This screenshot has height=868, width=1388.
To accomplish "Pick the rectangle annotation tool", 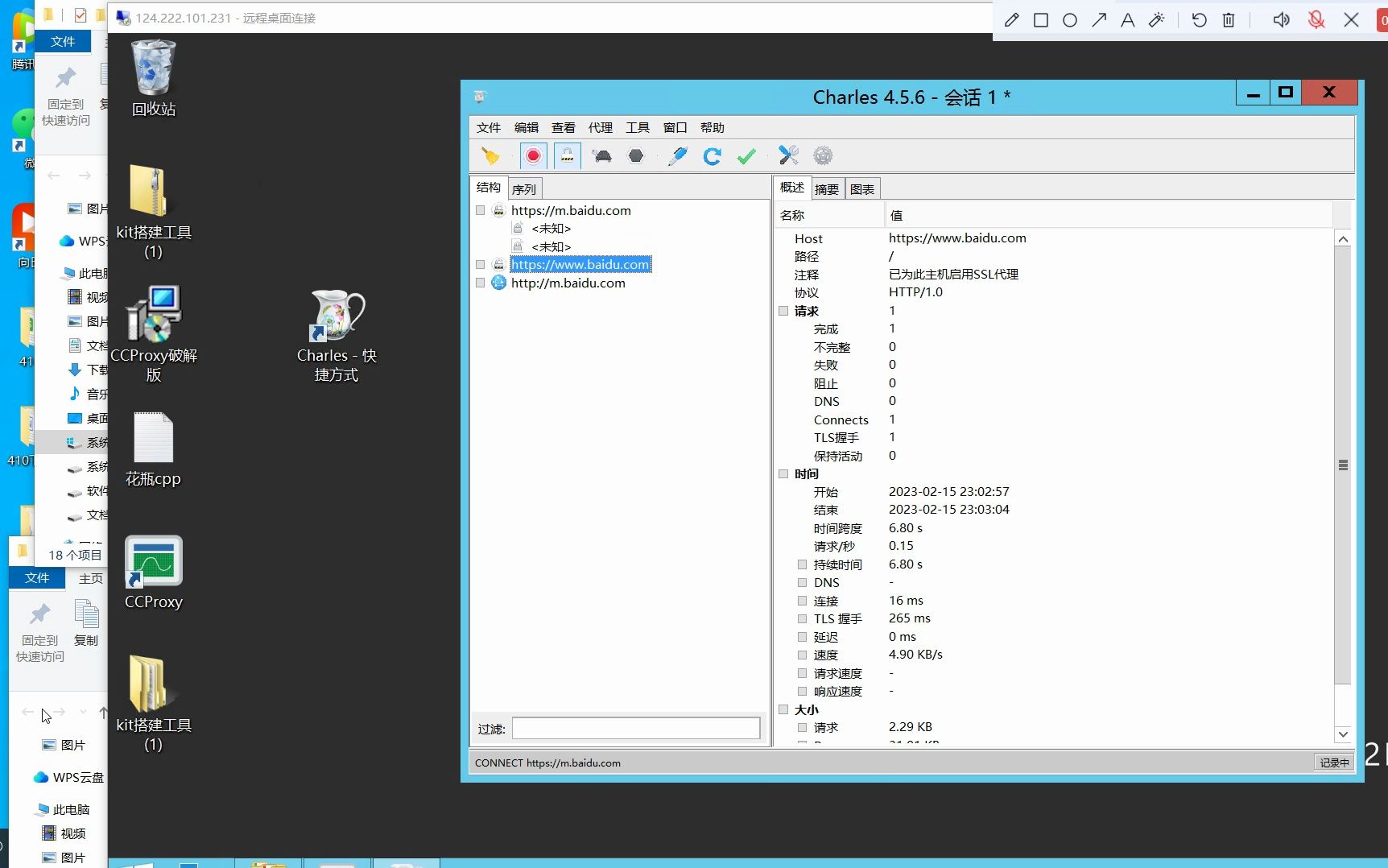I will [x=1041, y=20].
